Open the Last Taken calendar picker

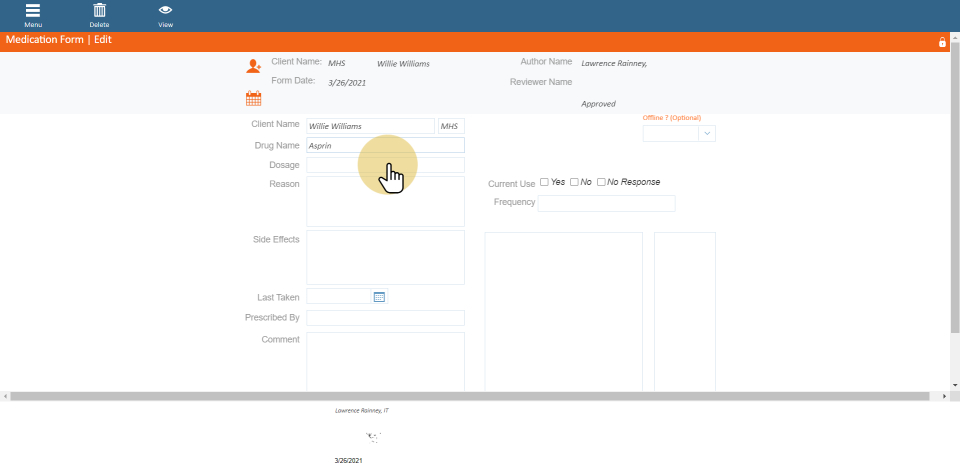379,297
